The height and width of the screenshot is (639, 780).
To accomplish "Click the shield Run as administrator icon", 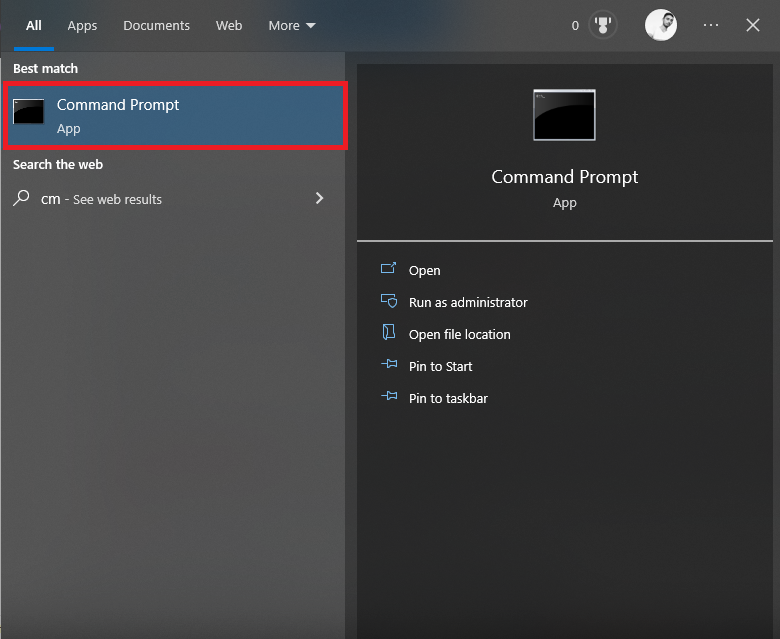I will coord(389,301).
